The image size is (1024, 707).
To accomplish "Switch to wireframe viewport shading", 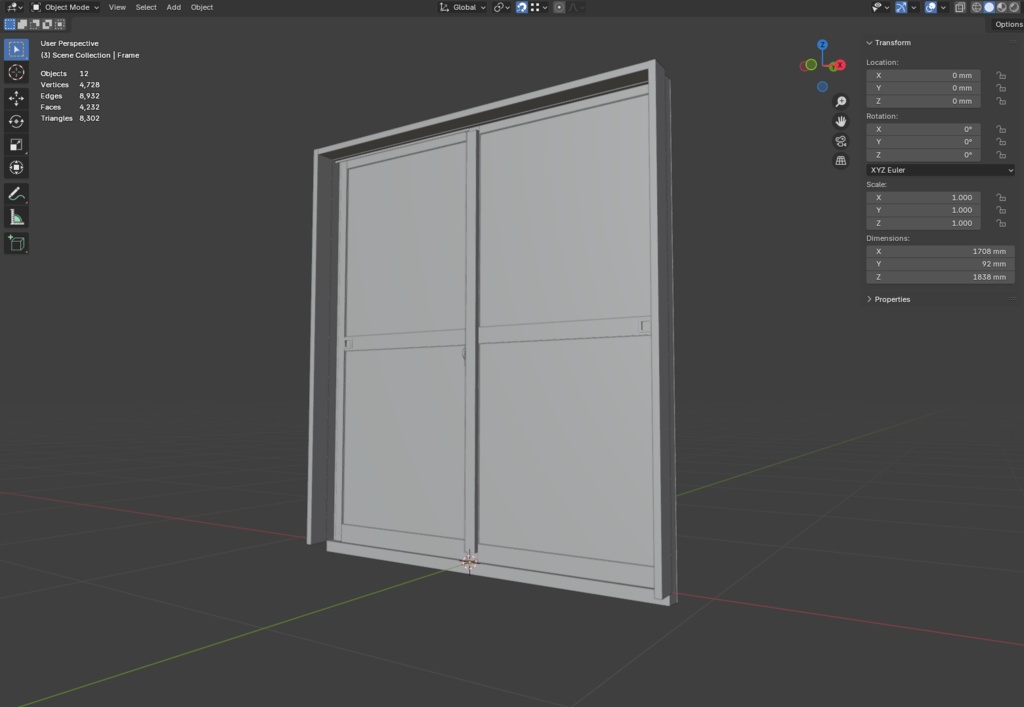I will pyautogui.click(x=976, y=7).
